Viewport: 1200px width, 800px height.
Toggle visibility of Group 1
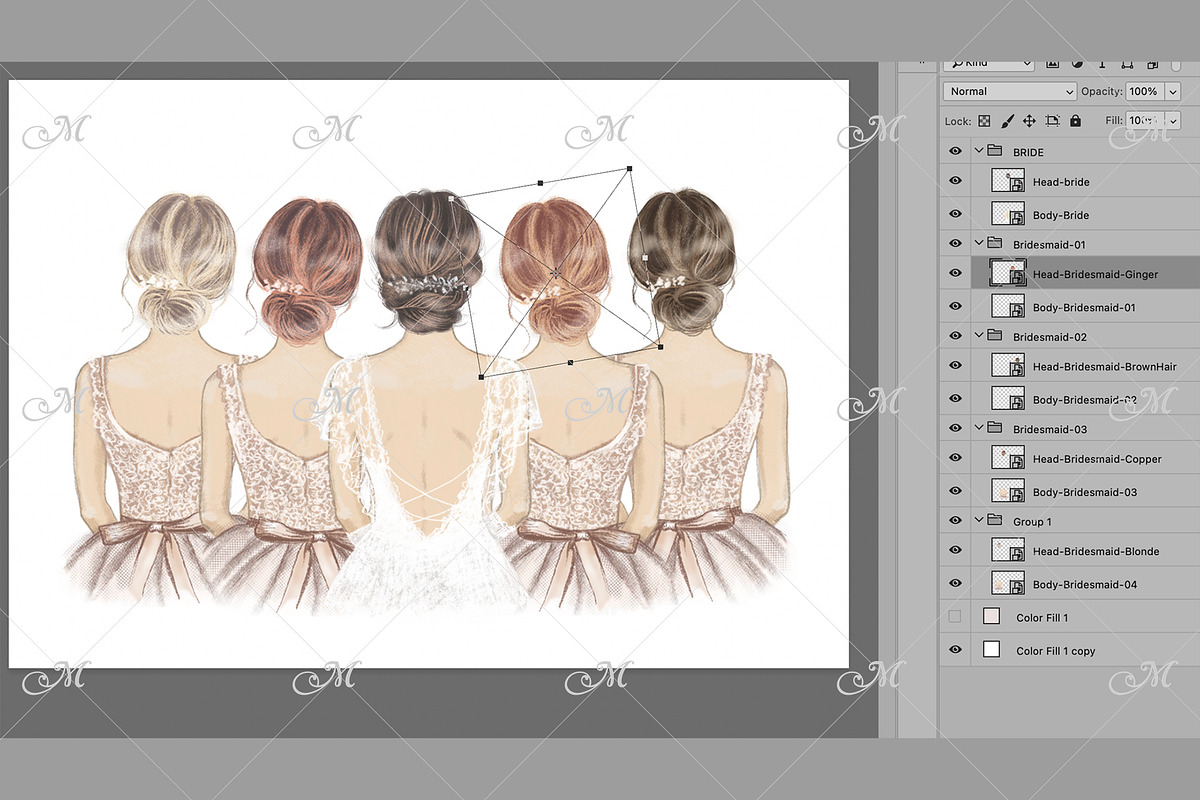point(955,521)
